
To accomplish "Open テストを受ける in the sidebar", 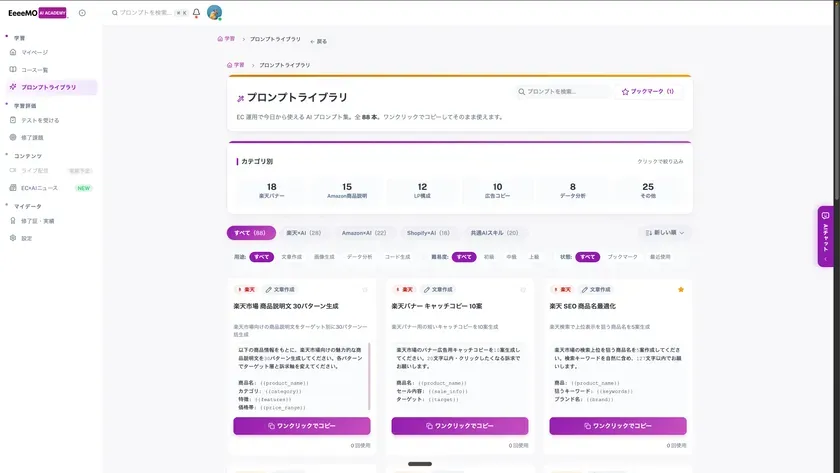I will (x=52, y=120).
